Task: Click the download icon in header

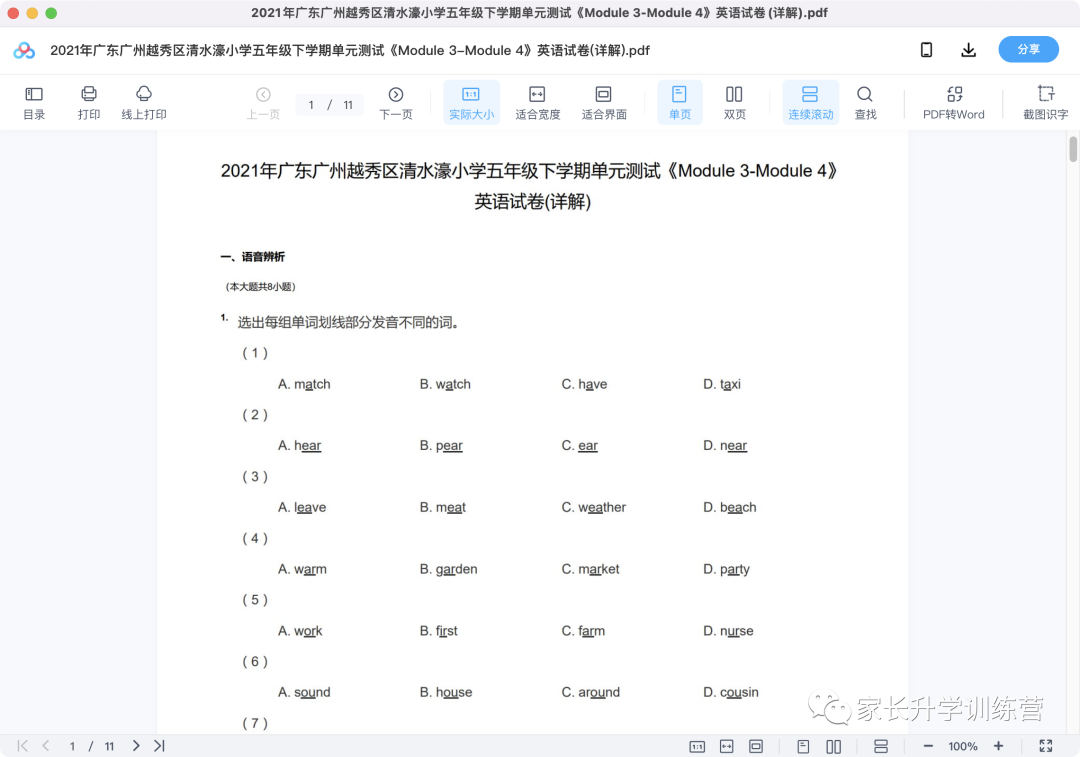Action: coord(968,50)
